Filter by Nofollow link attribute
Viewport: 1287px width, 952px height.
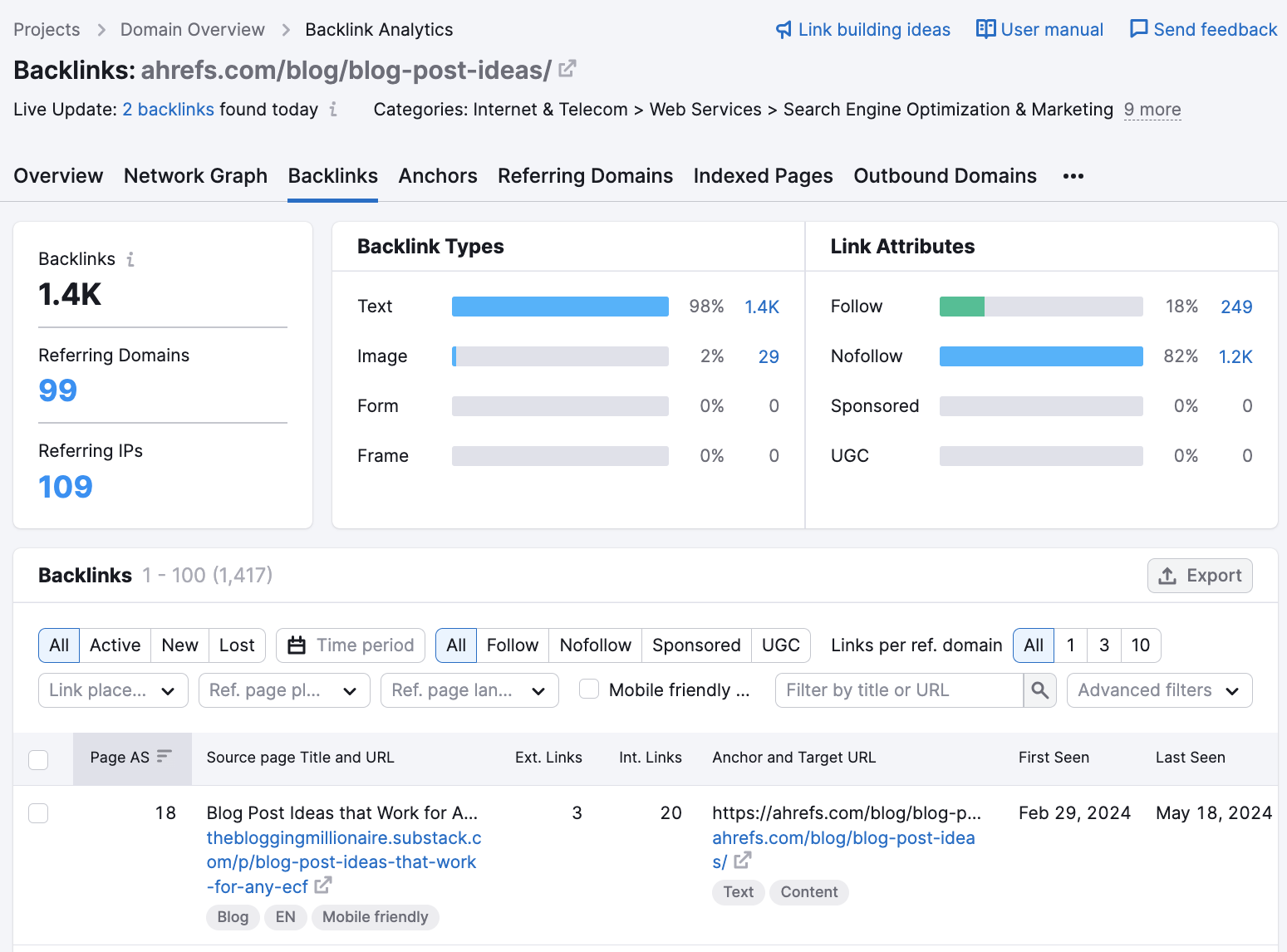(x=596, y=645)
